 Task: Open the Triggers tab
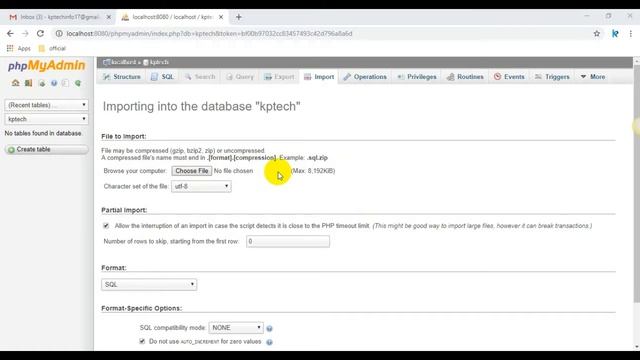point(552,77)
